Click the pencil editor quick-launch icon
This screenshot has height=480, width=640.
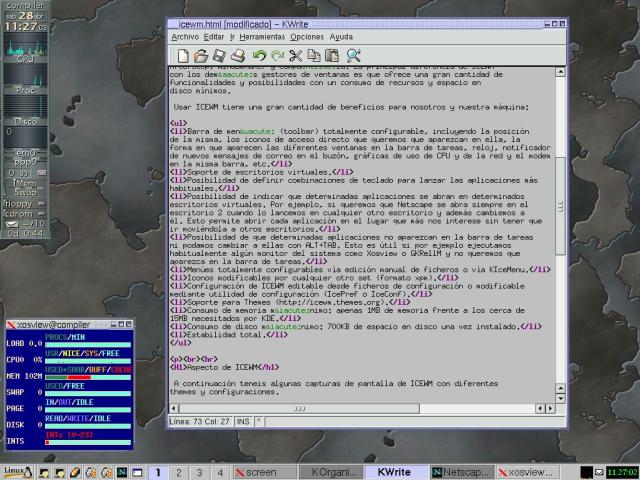pos(75,473)
